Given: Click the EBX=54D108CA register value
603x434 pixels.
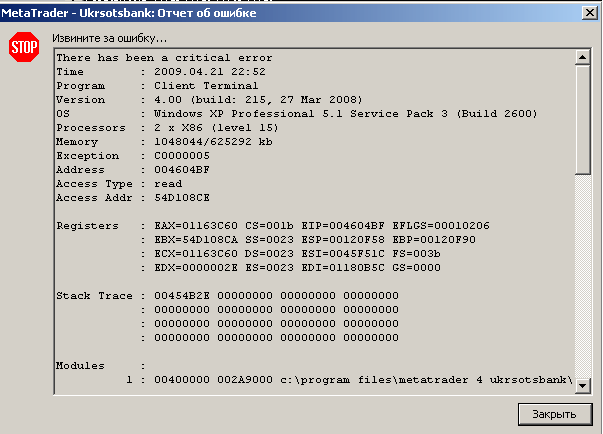Looking at the screenshot, I should (x=196, y=239).
